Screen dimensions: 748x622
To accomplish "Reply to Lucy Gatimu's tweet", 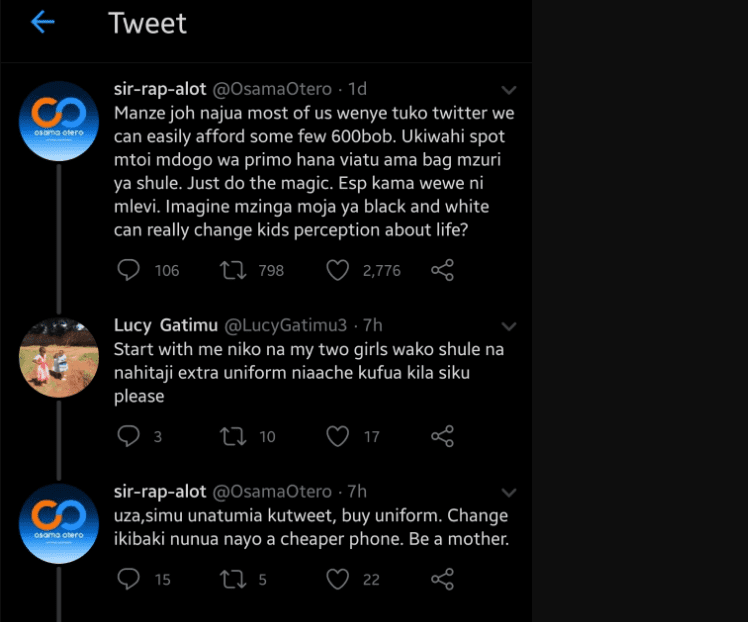I will point(129,436).
